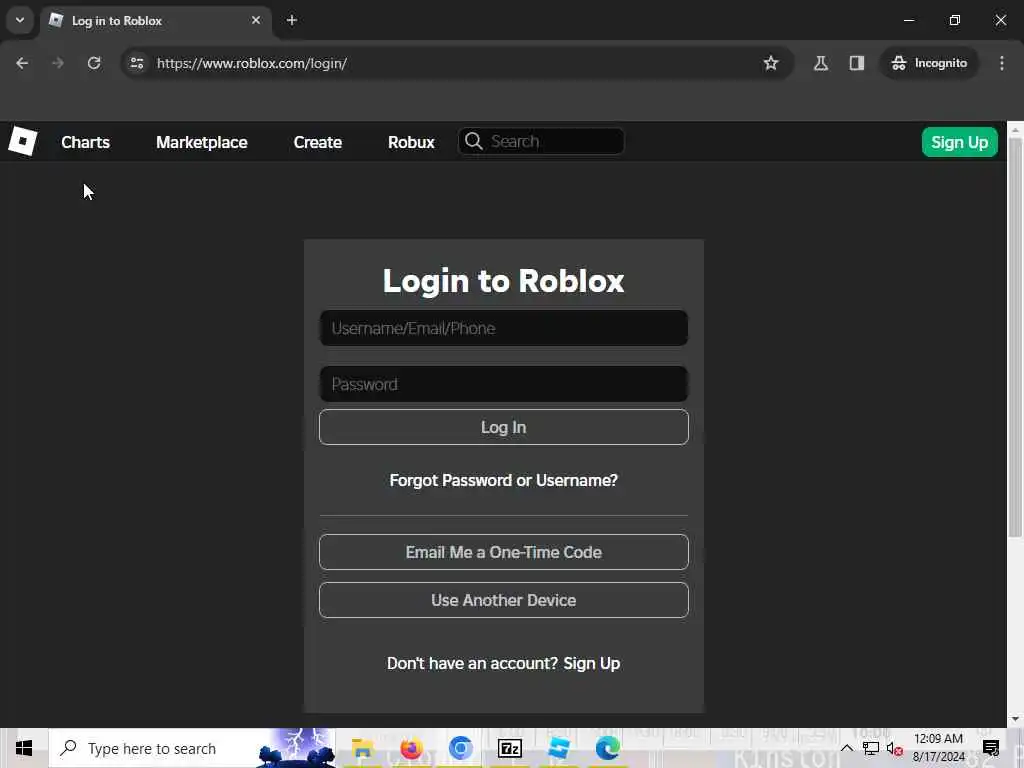
Task: Click the Log In button
Action: tap(504, 427)
